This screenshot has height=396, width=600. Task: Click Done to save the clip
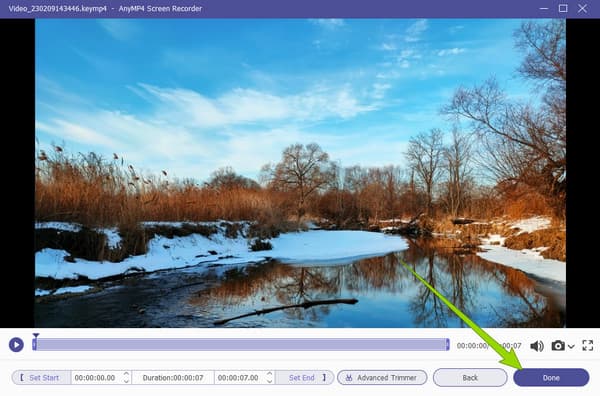pyautogui.click(x=551, y=378)
